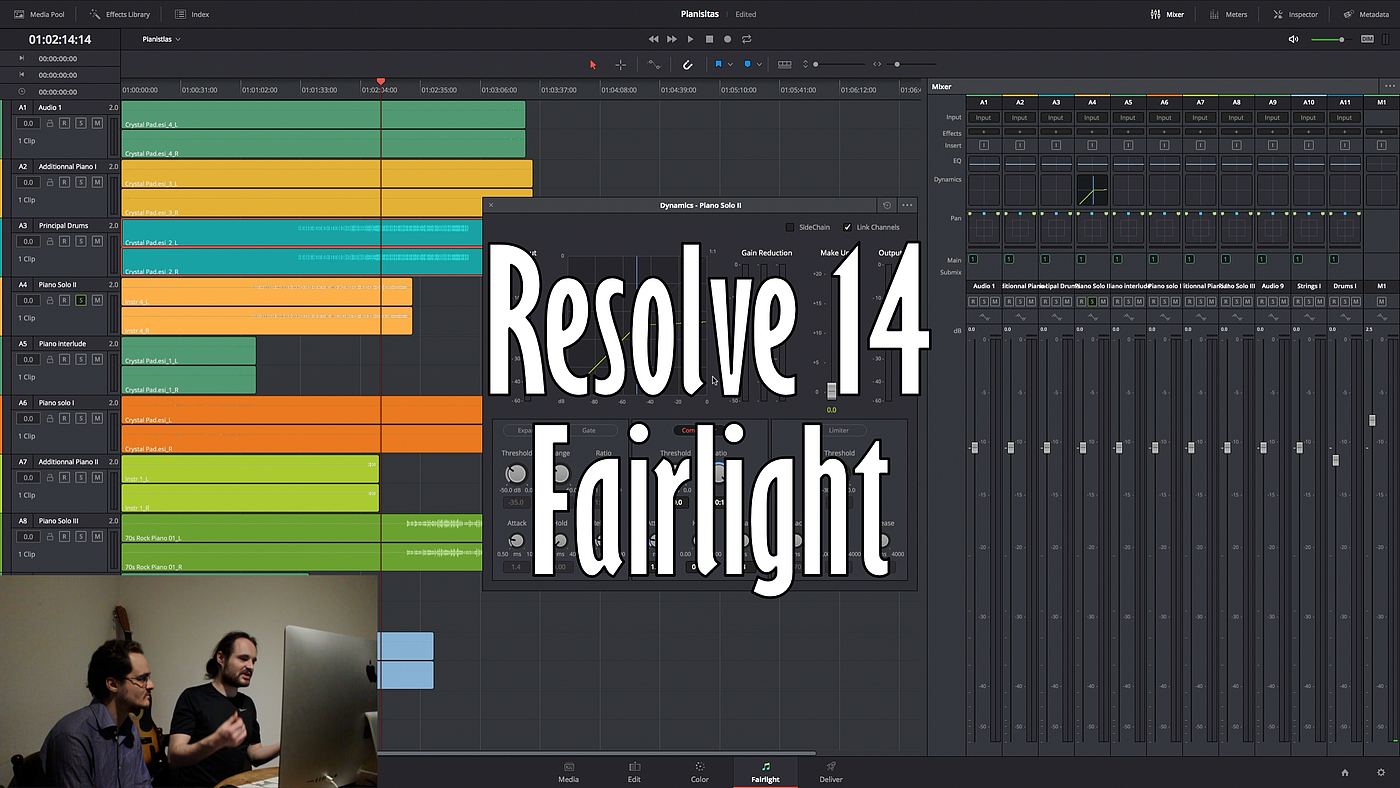The height and width of the screenshot is (788, 1400).
Task: Select the red arrow pointer tool
Action: click(x=593, y=65)
